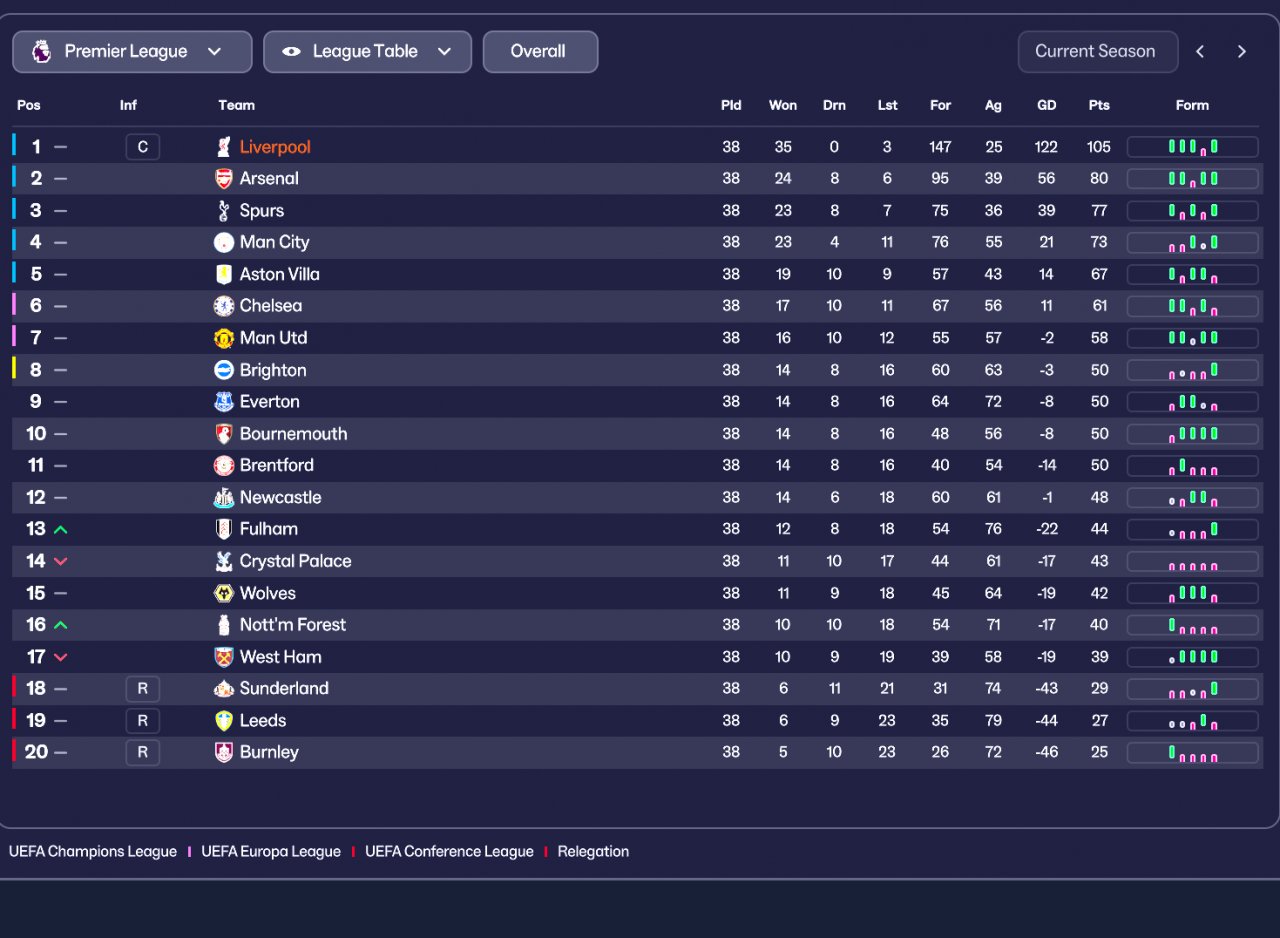This screenshot has height=938, width=1280.
Task: Click the Brighton club badge icon
Action: (x=224, y=370)
